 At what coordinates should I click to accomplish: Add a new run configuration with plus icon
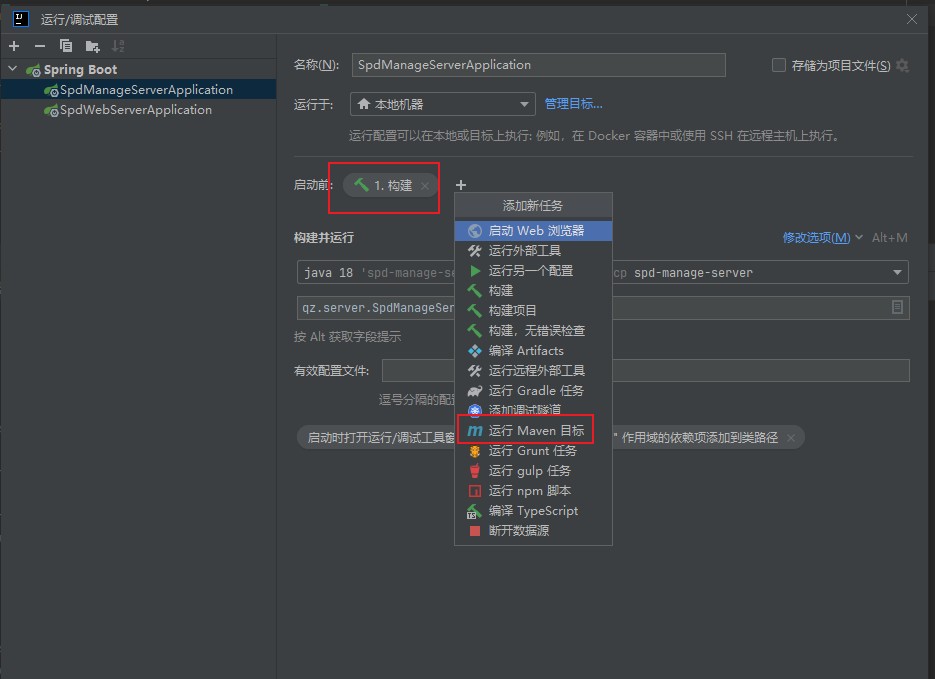pos(14,46)
